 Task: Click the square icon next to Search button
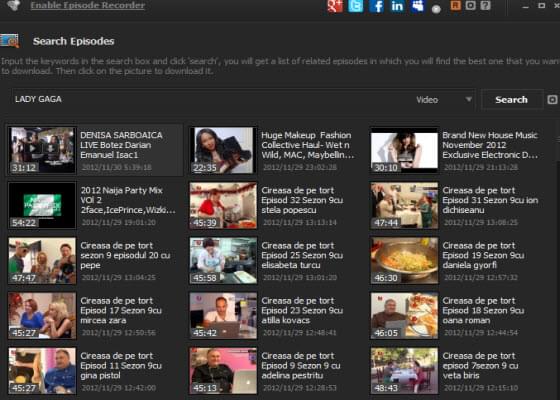(552, 100)
